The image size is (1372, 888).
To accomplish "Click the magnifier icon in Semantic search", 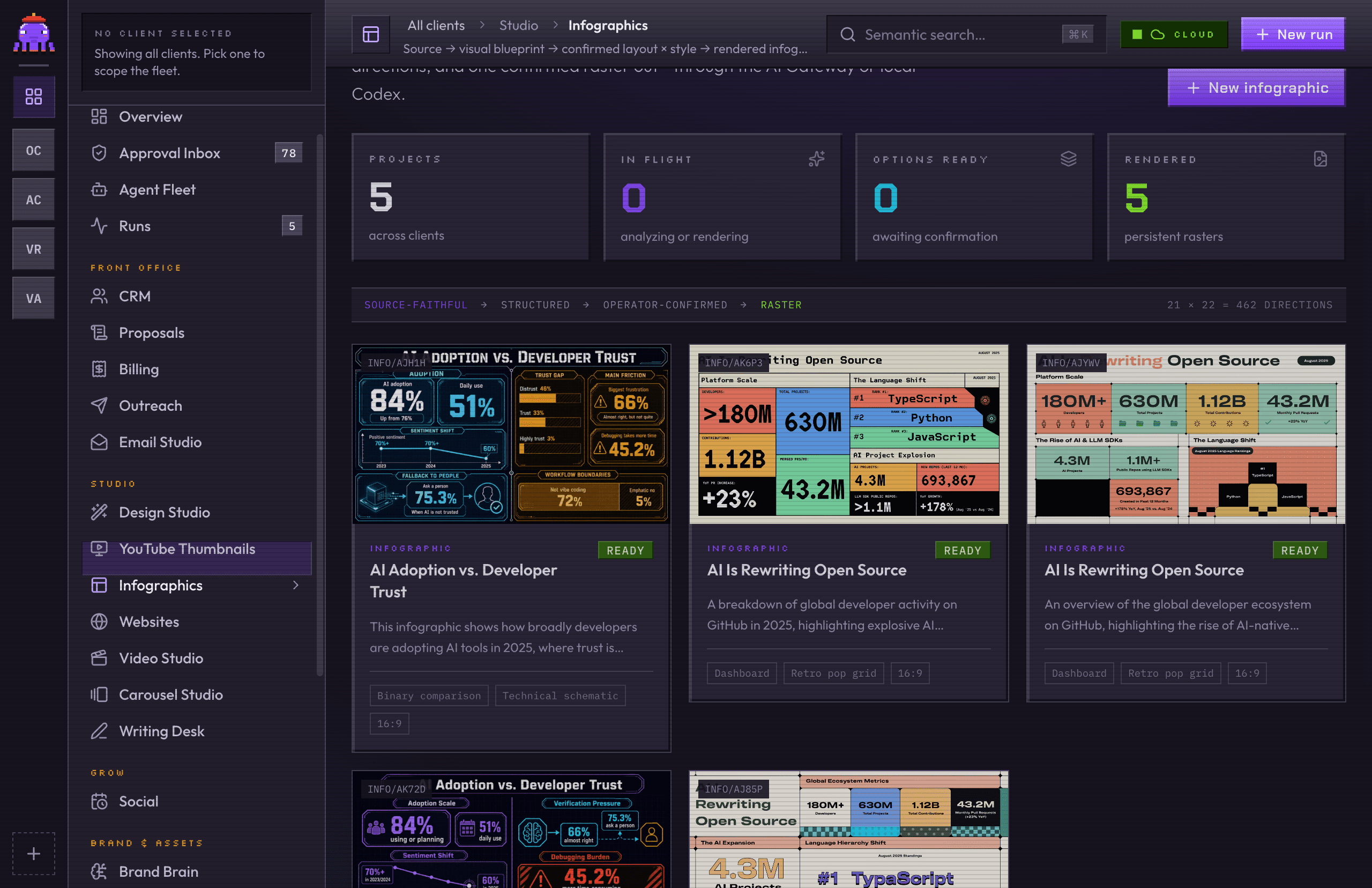I will pyautogui.click(x=848, y=35).
